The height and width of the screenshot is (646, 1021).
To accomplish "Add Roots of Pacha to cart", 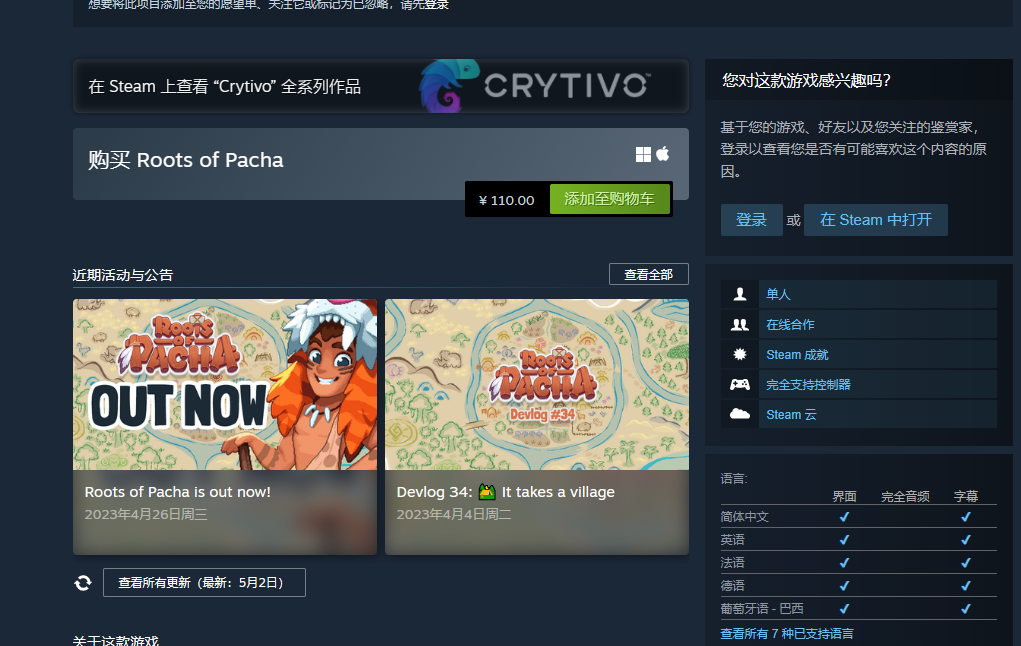I will coord(609,199).
